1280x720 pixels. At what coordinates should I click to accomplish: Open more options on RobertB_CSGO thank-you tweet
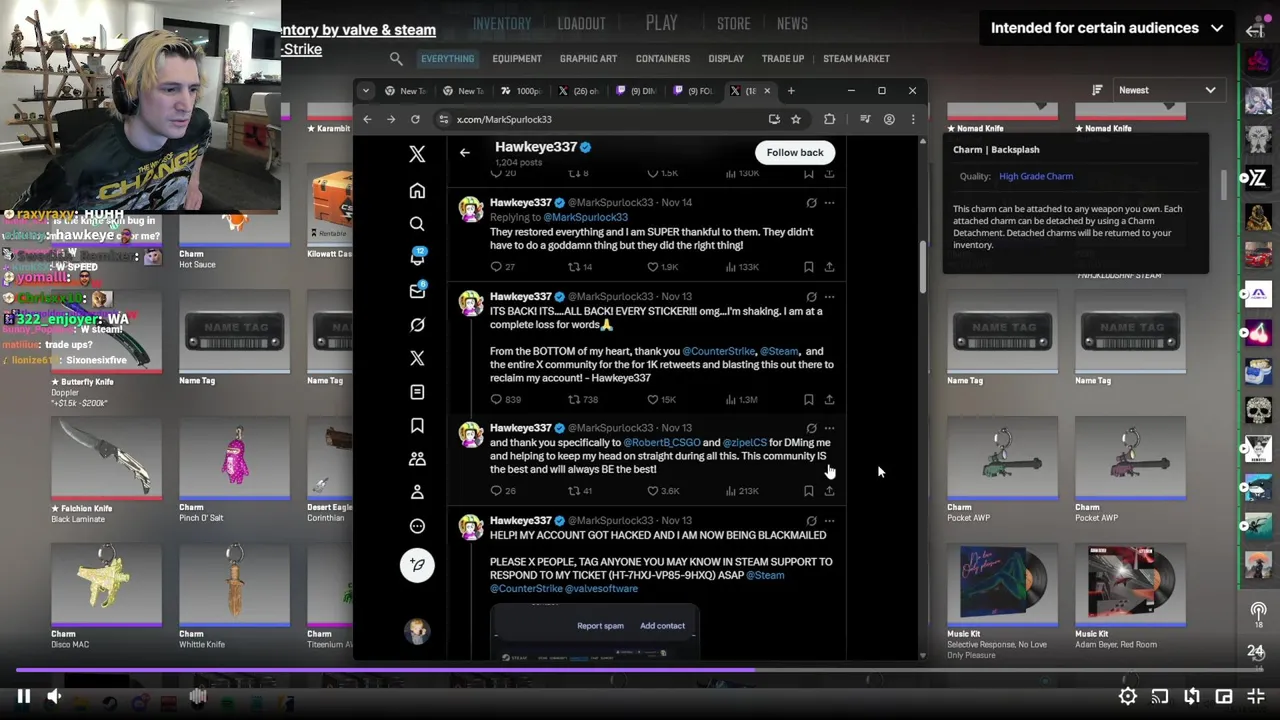[x=829, y=428]
